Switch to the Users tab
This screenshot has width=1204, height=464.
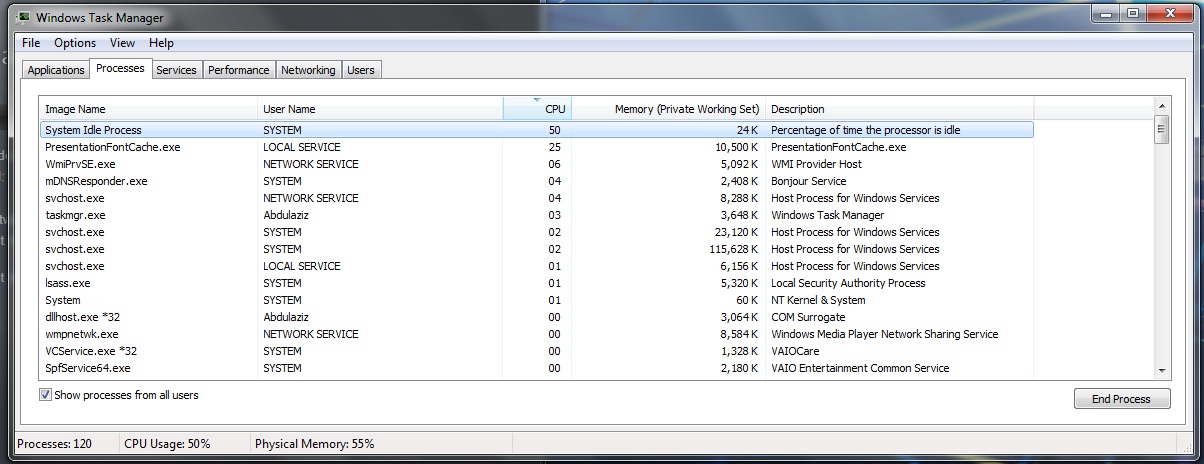click(361, 70)
